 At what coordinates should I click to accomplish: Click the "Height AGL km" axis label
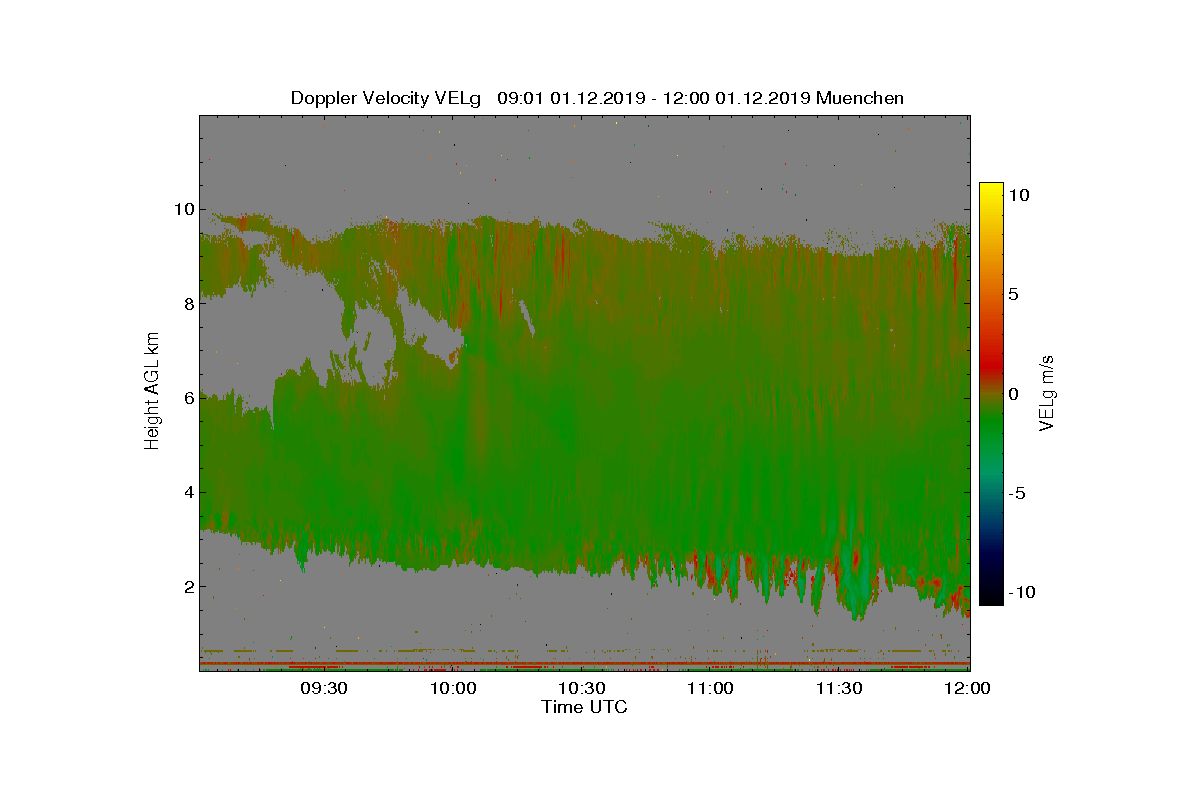pyautogui.click(x=152, y=393)
